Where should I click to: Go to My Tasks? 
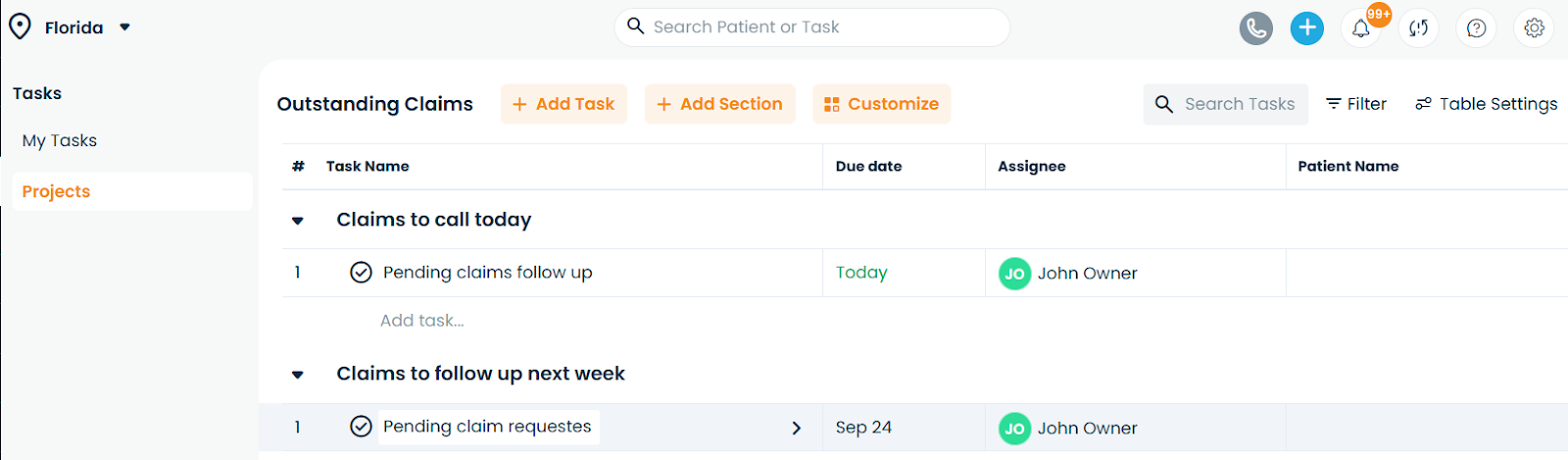pyautogui.click(x=60, y=140)
